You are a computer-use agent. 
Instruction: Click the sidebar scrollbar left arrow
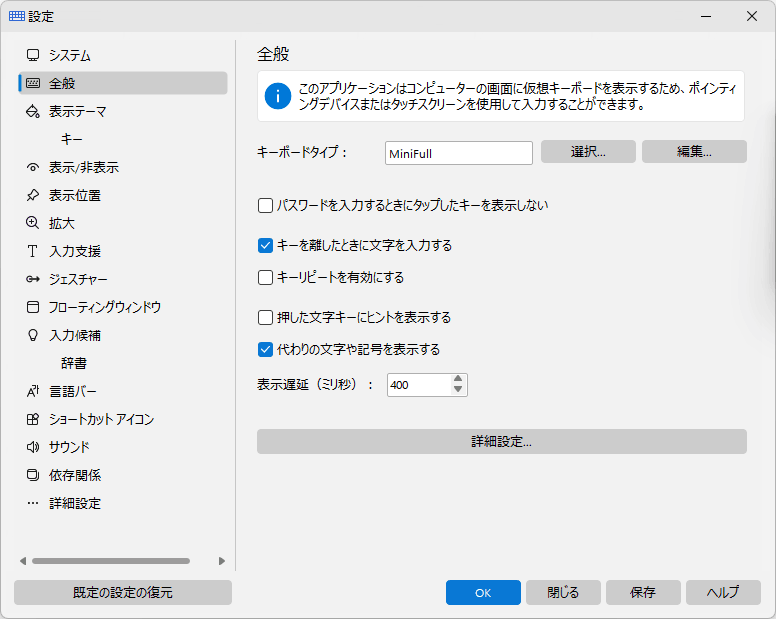pyautogui.click(x=23, y=561)
